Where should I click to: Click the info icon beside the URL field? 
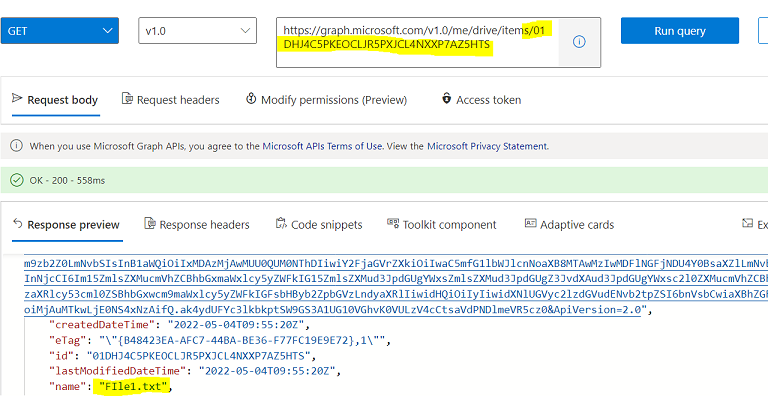pyautogui.click(x=579, y=42)
